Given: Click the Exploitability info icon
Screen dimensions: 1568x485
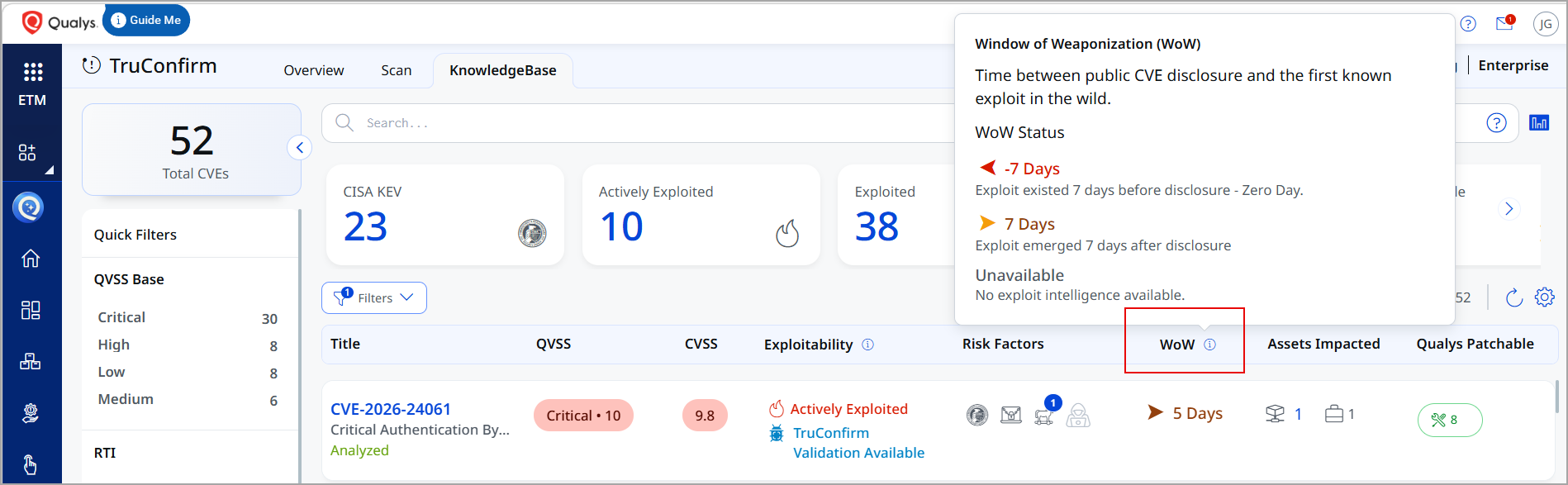Looking at the screenshot, I should pos(867,345).
